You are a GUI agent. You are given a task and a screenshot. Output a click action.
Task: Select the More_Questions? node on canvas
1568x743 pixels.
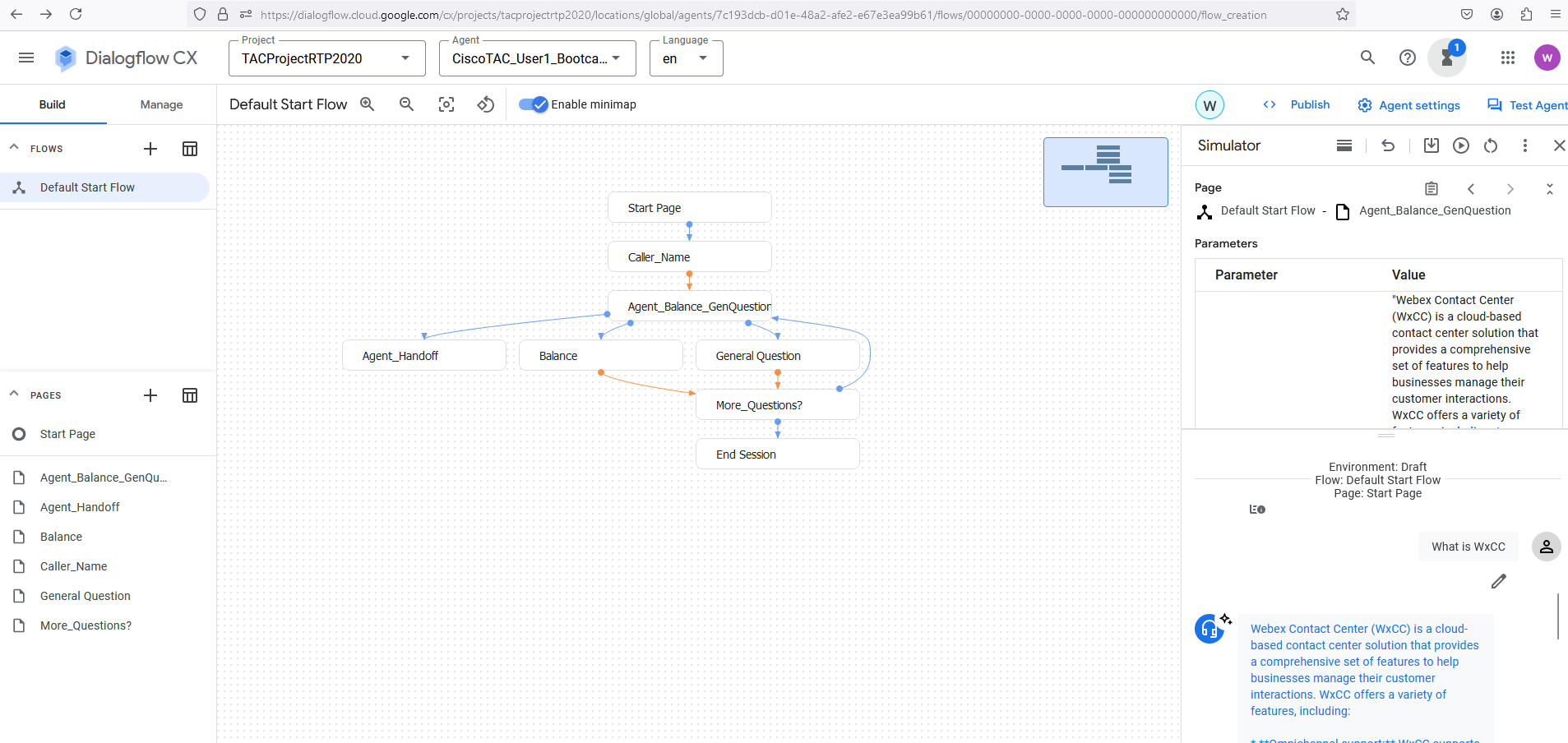point(777,404)
